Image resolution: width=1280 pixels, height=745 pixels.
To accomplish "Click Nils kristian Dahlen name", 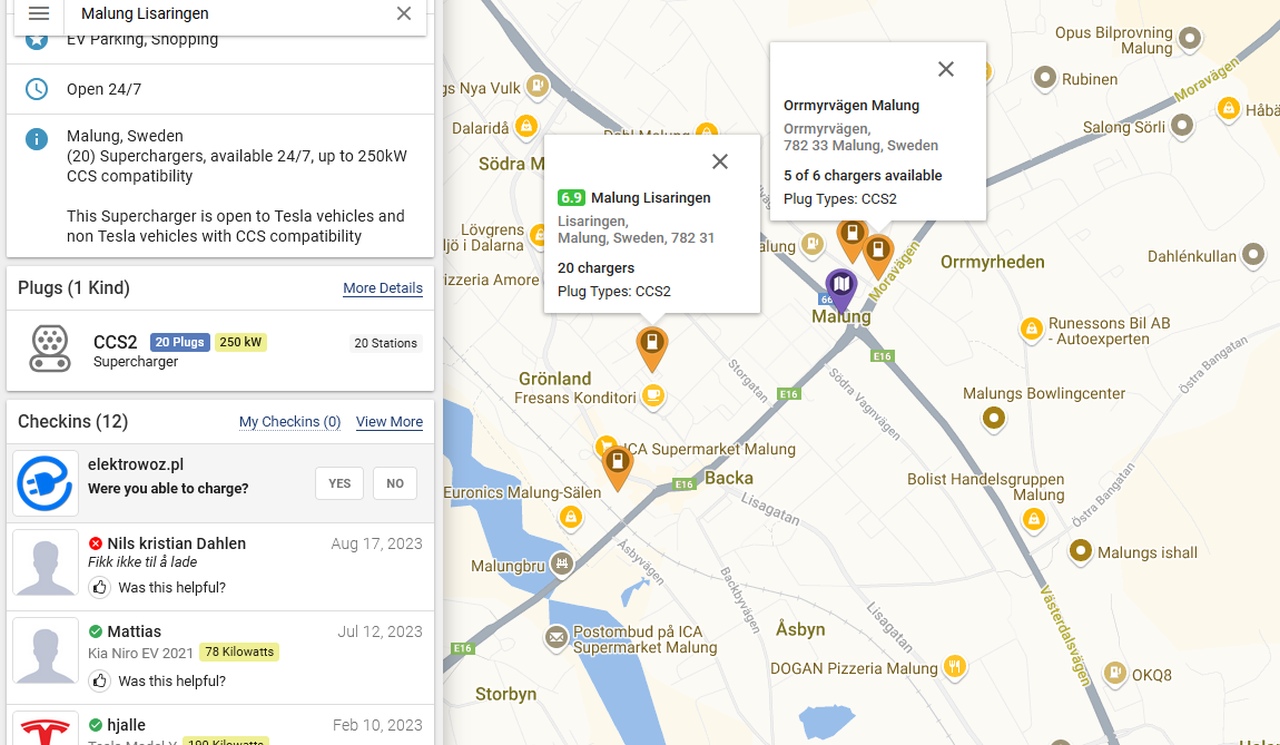I will [176, 543].
